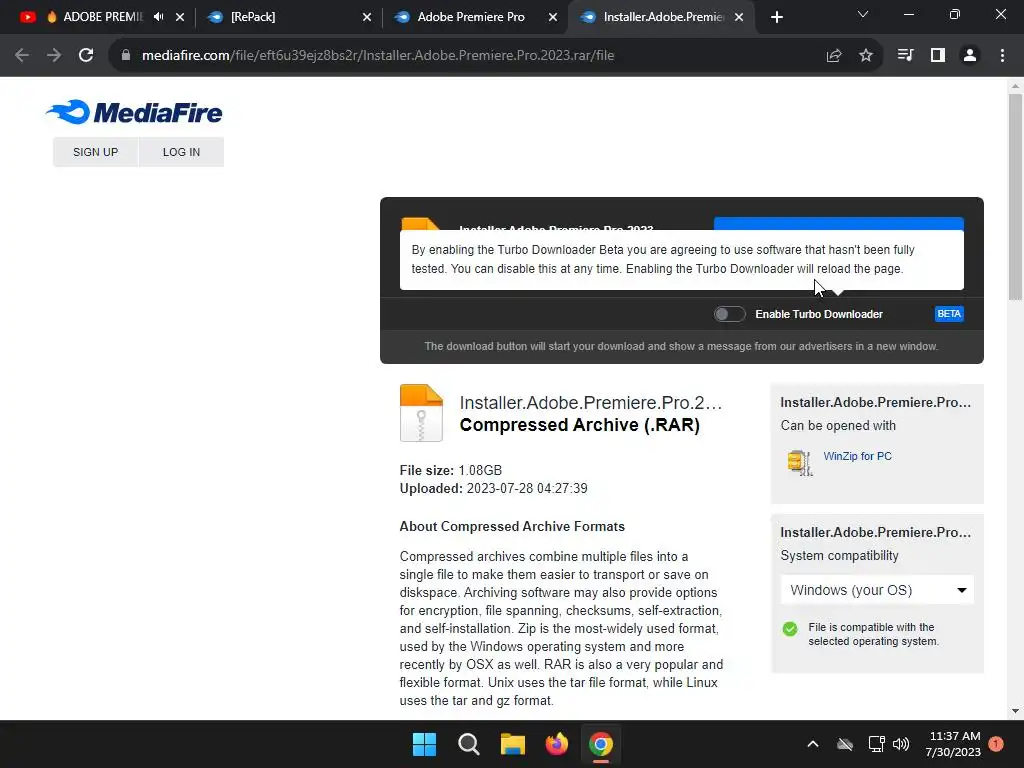1024x768 pixels.
Task: Click the 'Can be opened with' label
Action: coord(838,426)
